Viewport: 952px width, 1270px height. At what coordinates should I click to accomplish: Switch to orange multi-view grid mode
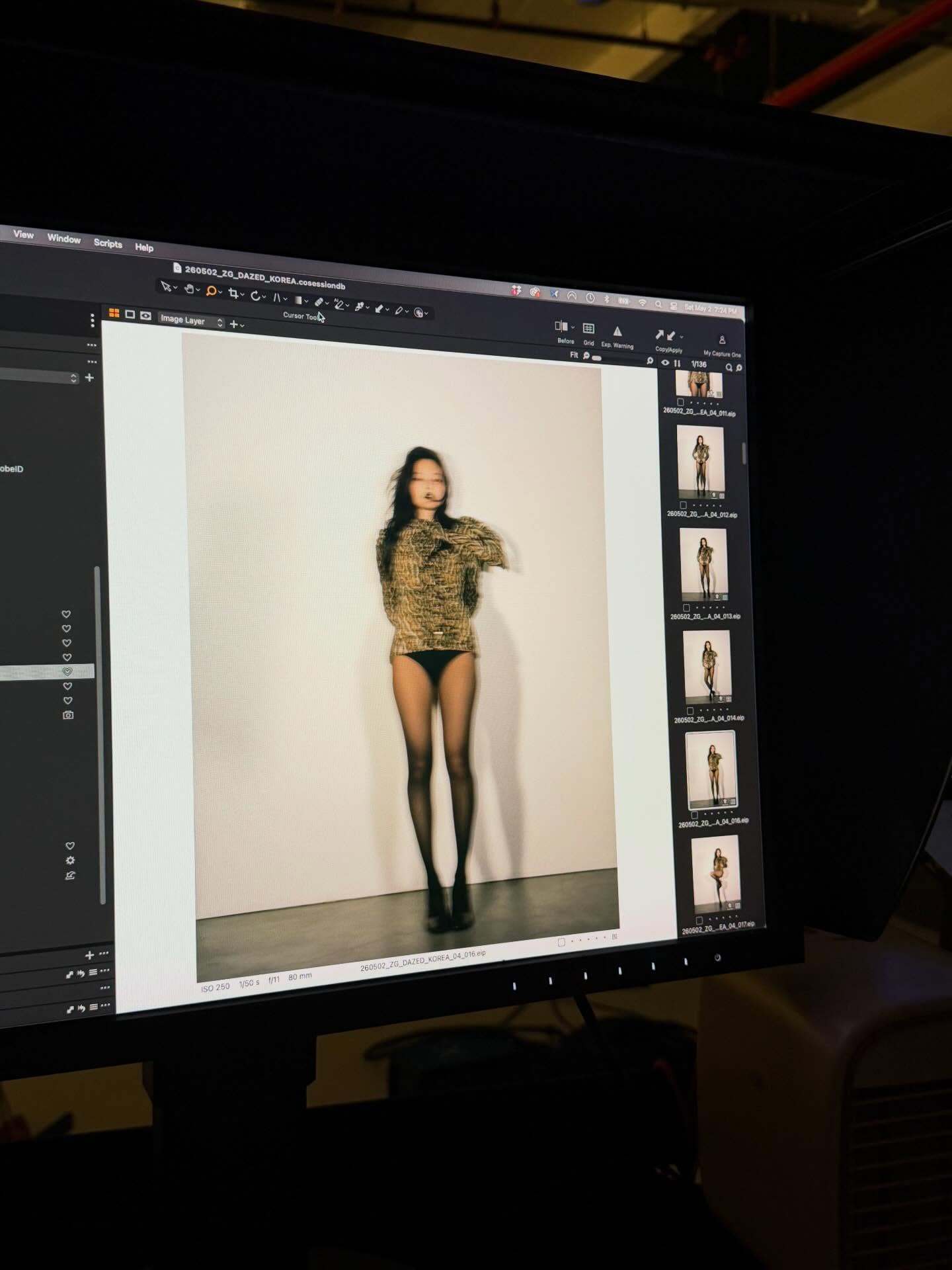(x=114, y=313)
